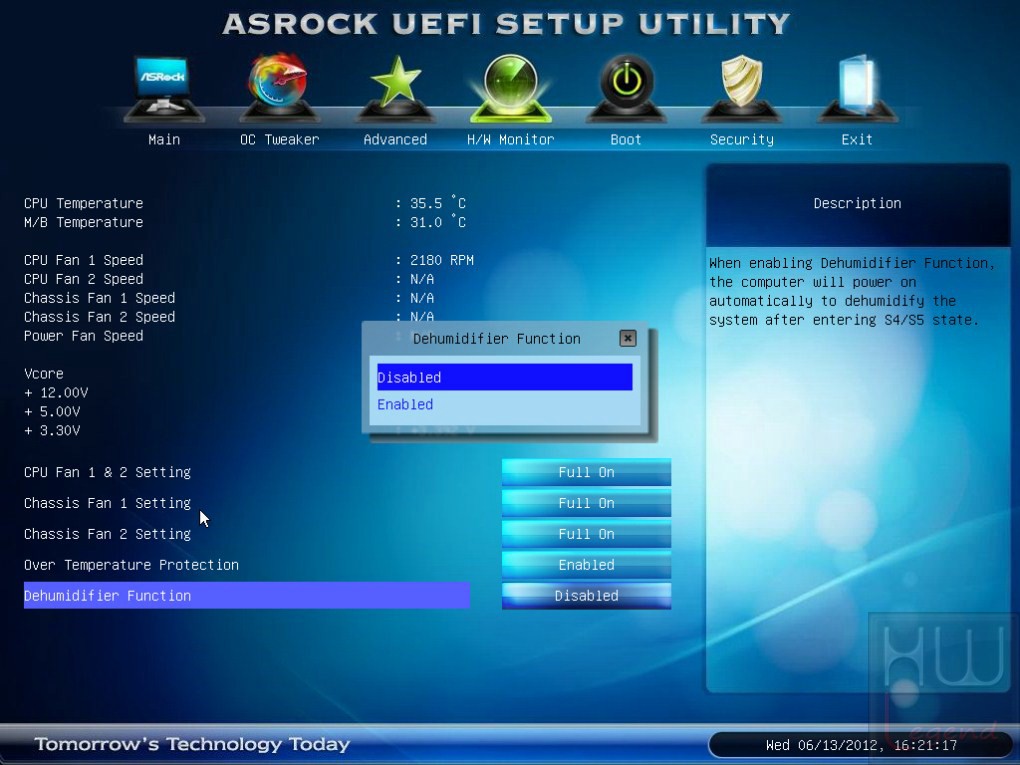Image resolution: width=1020 pixels, height=765 pixels.
Task: Open the Main tab monitor icon
Action: point(164,88)
